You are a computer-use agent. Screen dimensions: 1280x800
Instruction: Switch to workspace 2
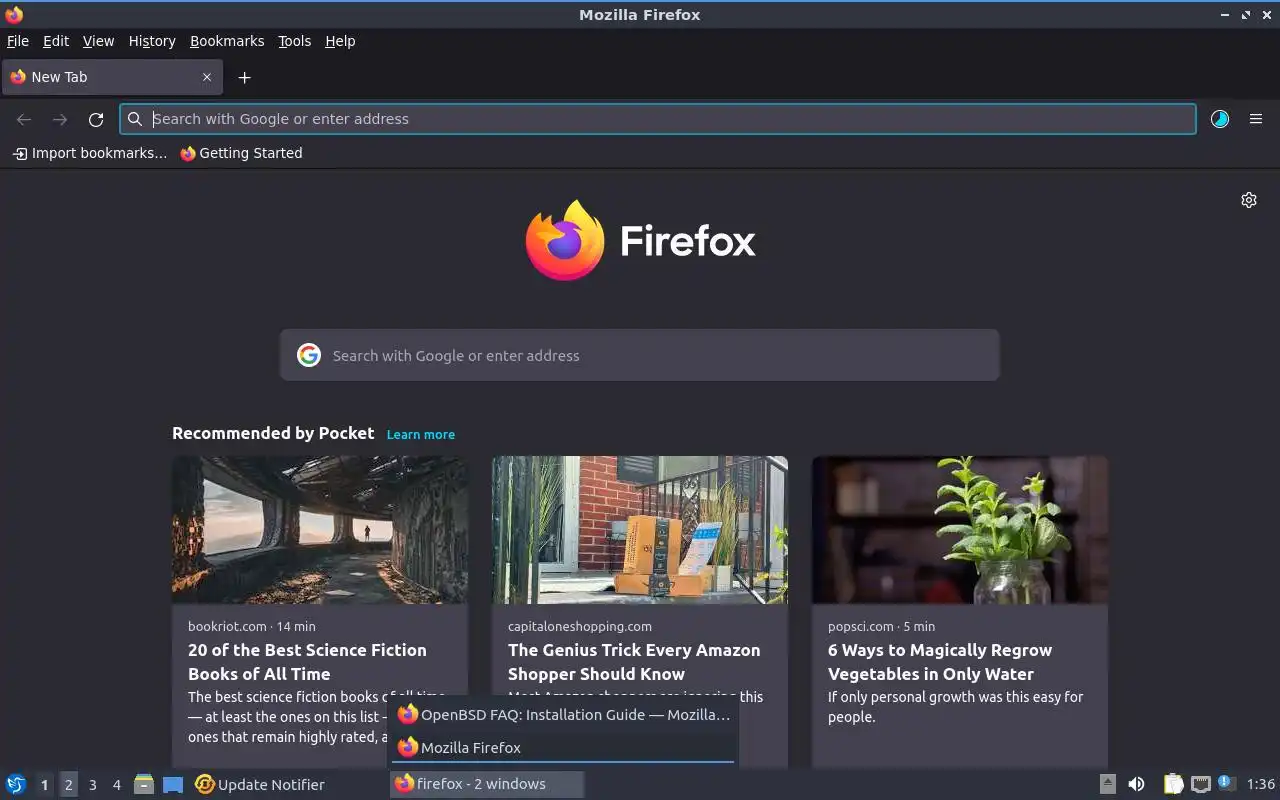68,785
